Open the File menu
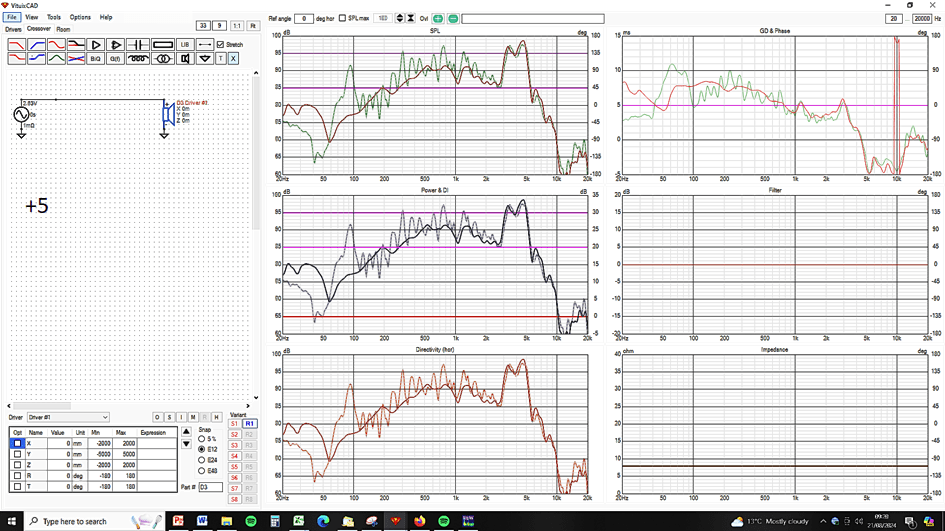Image resolution: width=945 pixels, height=531 pixels. (11, 17)
